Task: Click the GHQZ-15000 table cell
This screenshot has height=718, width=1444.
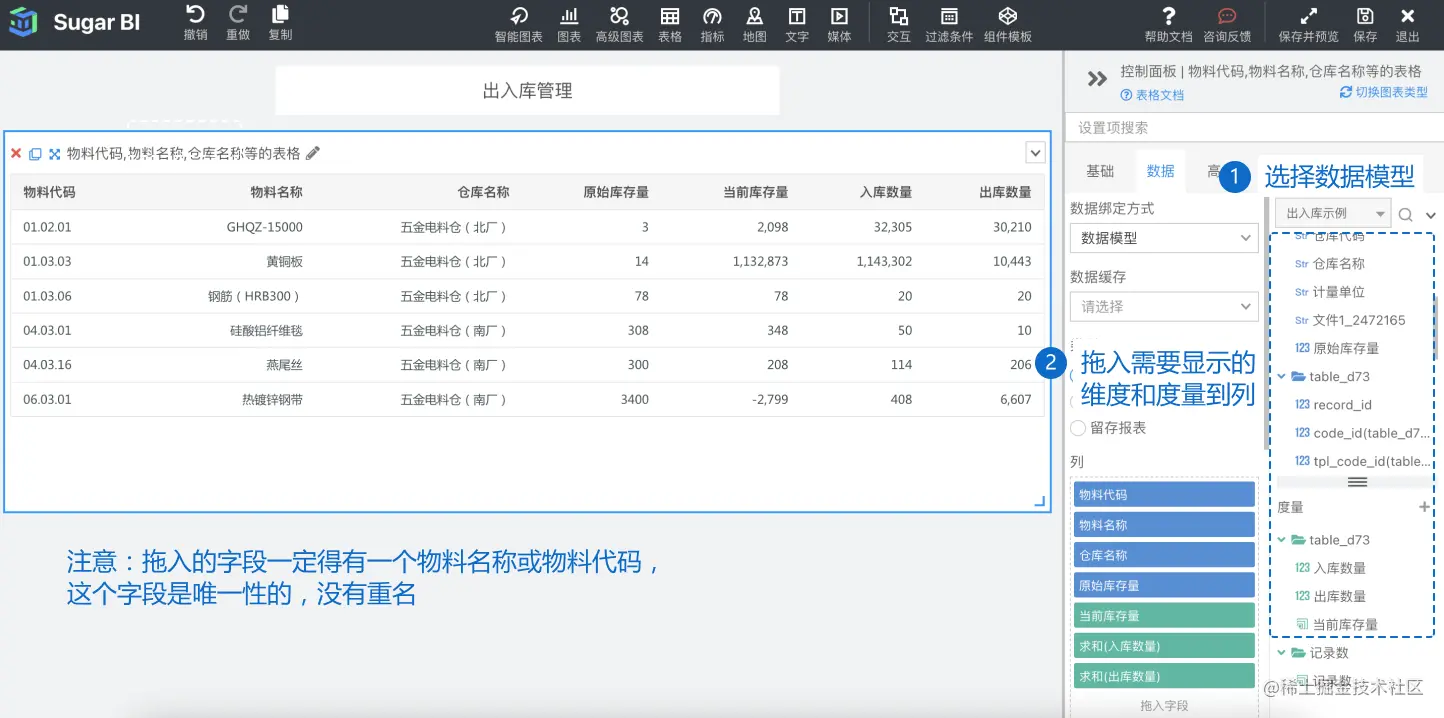Action: pyautogui.click(x=265, y=227)
